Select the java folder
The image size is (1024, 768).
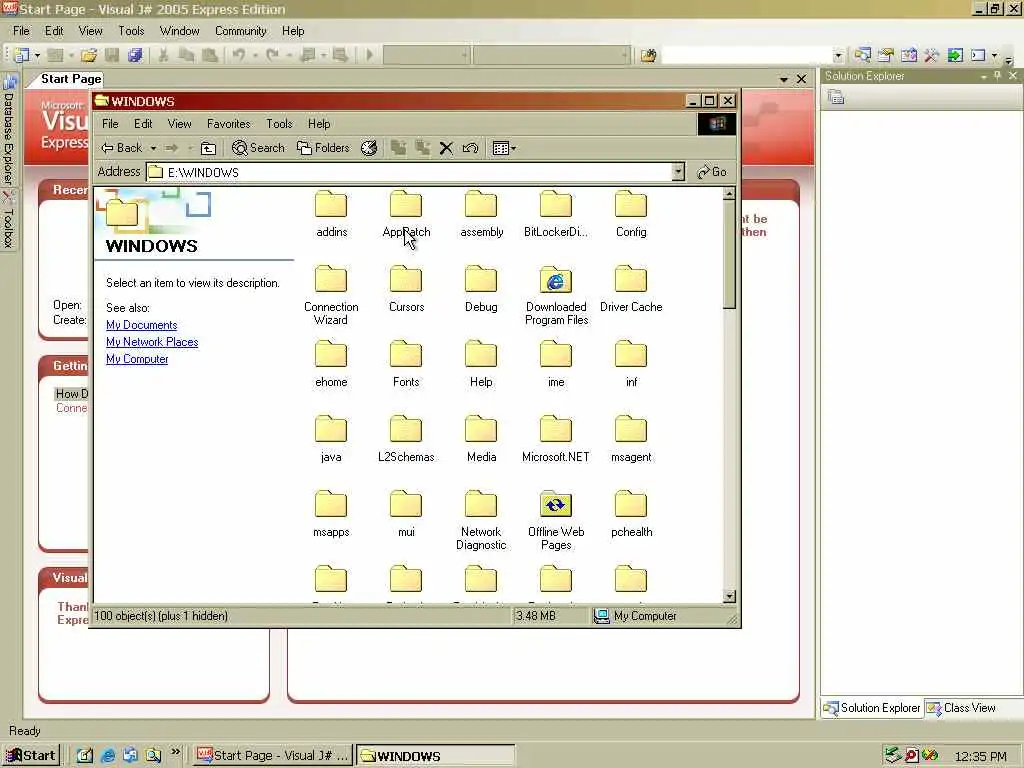click(x=331, y=439)
